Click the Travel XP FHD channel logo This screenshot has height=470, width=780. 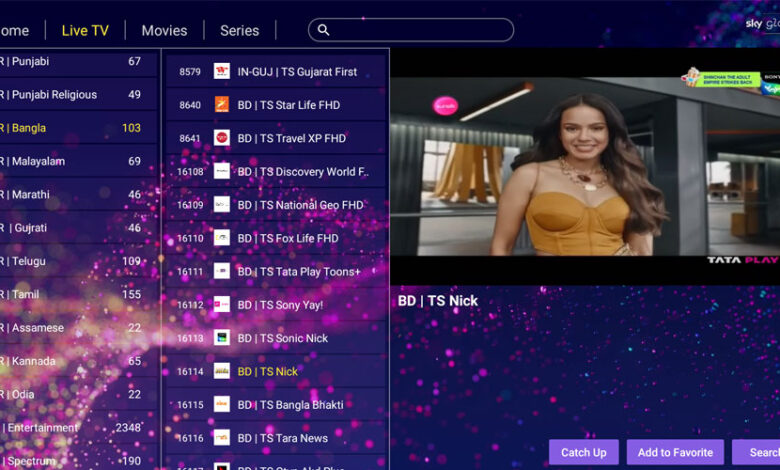pos(222,138)
